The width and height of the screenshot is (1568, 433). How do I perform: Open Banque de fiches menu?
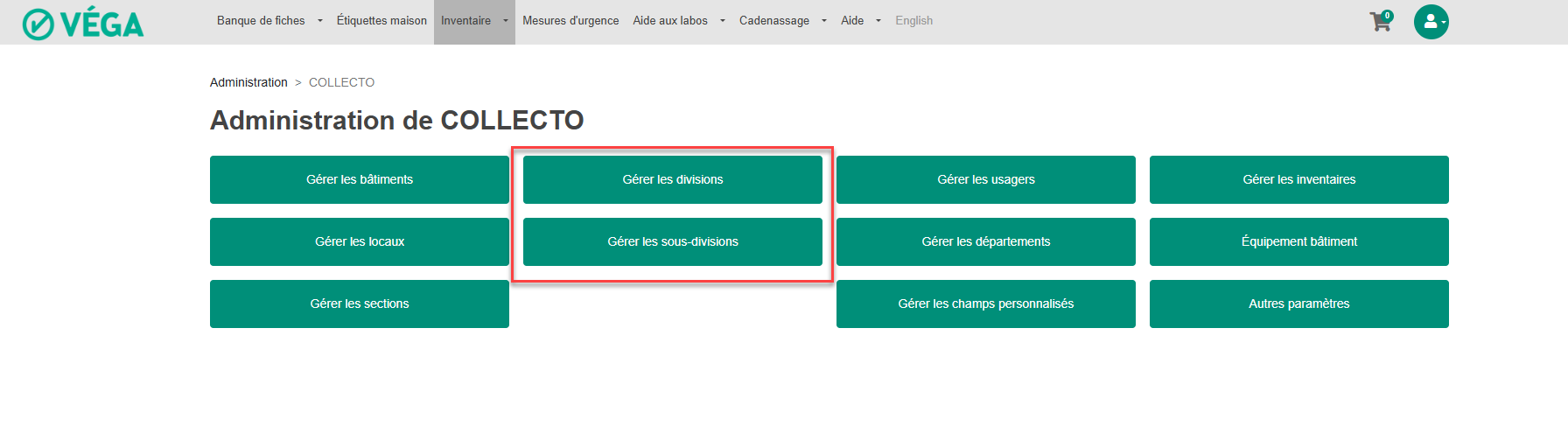(261, 21)
